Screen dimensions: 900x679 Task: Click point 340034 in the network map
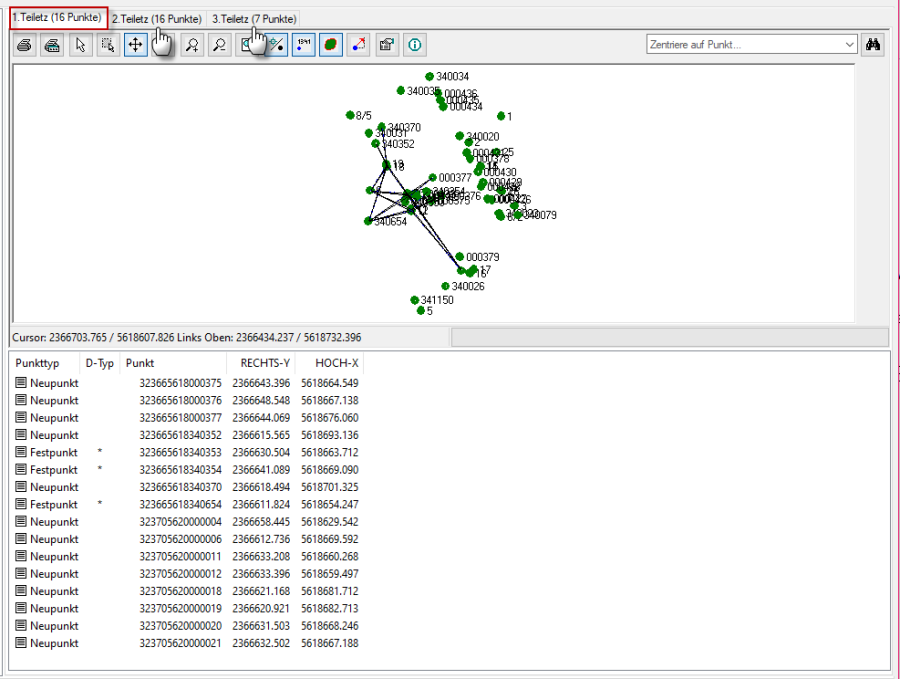pos(430,77)
